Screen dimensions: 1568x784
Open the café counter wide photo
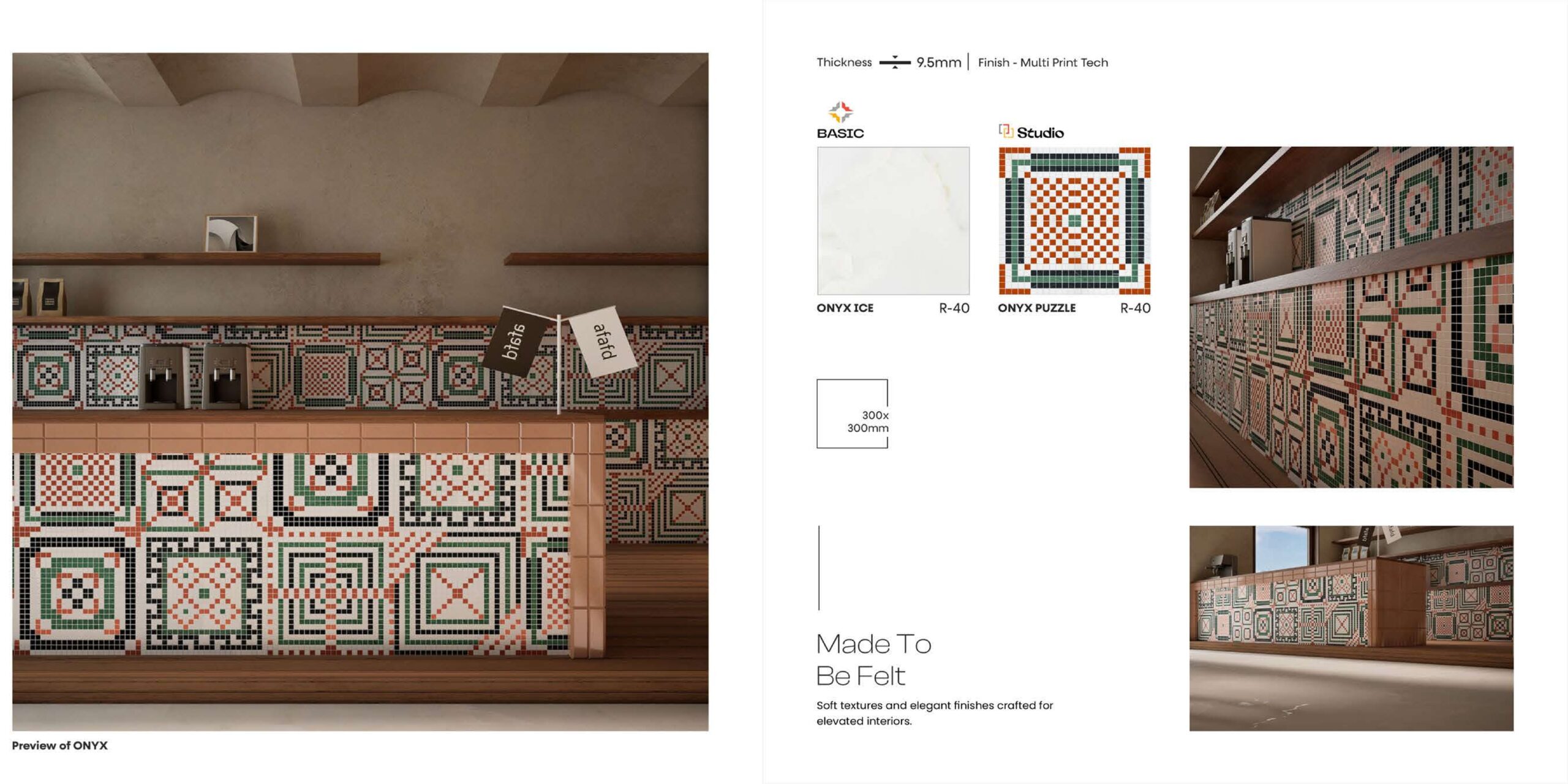1351,628
